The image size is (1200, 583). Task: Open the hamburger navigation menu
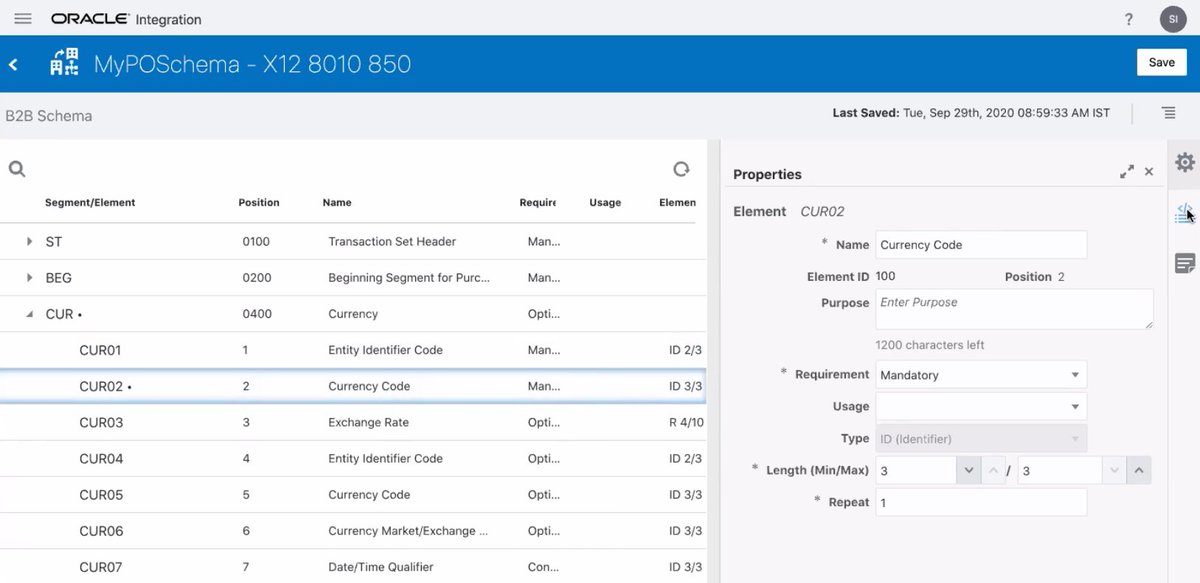pos(23,19)
